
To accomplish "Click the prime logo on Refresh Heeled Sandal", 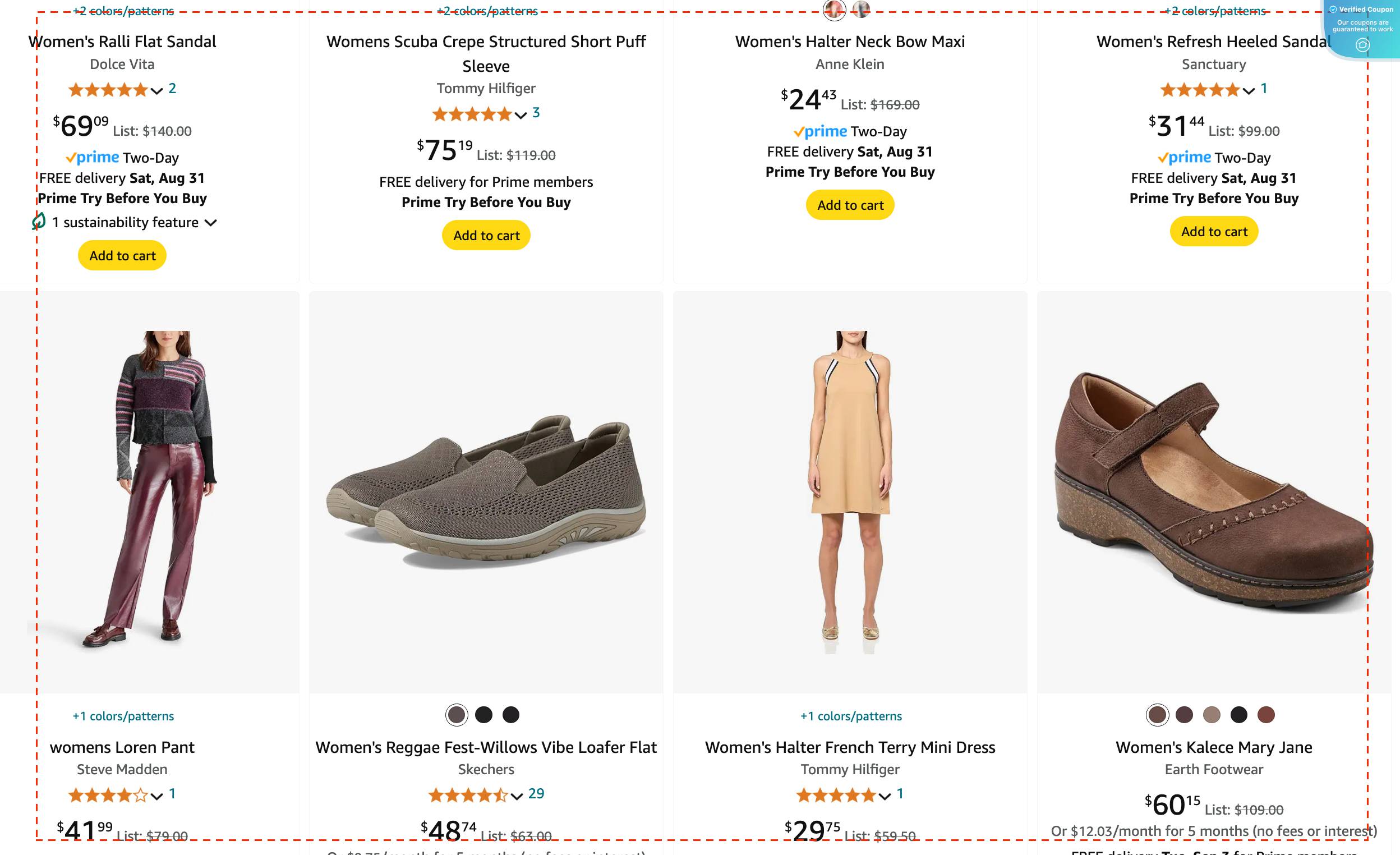I will [x=1185, y=158].
